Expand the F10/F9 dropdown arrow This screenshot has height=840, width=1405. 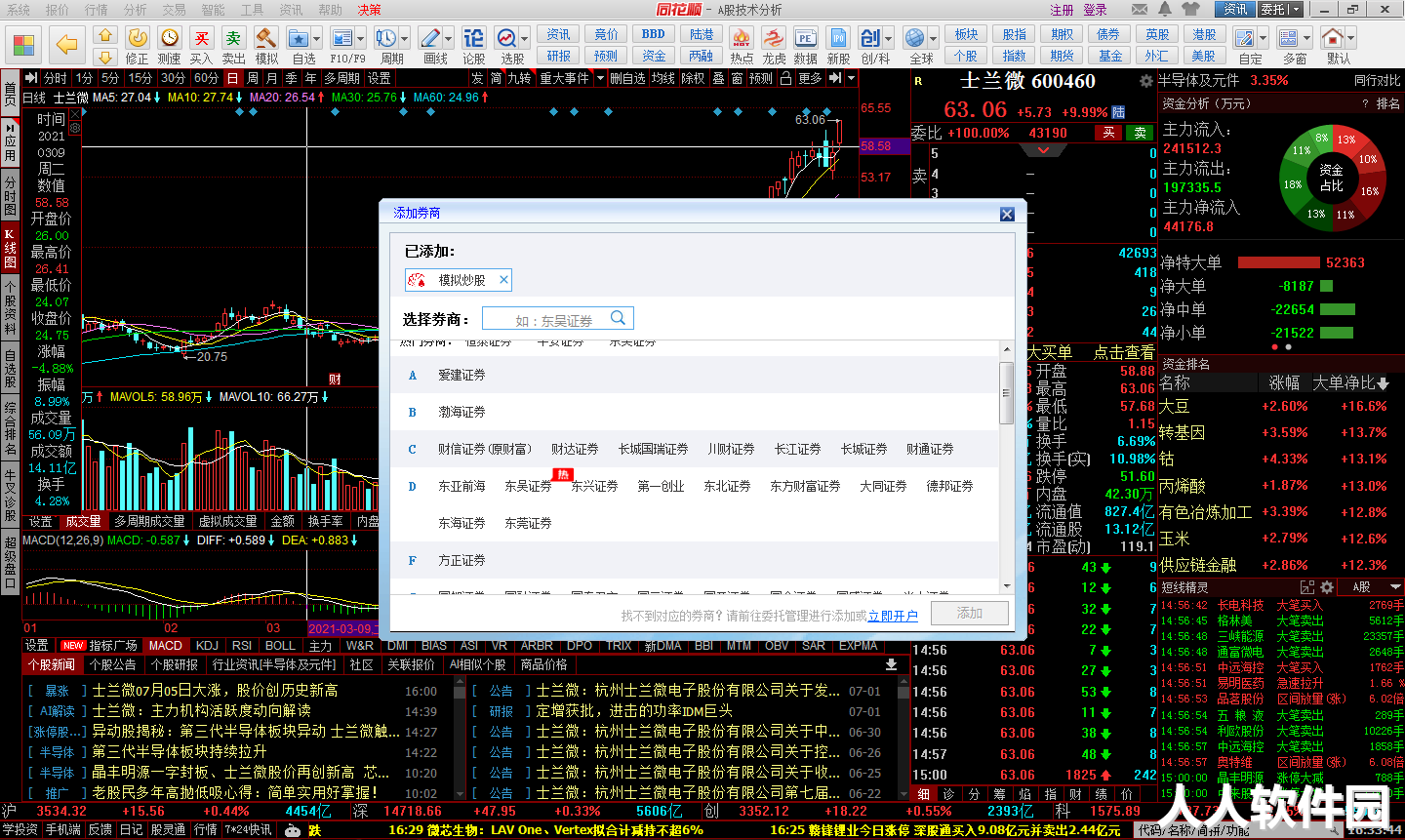361,39
